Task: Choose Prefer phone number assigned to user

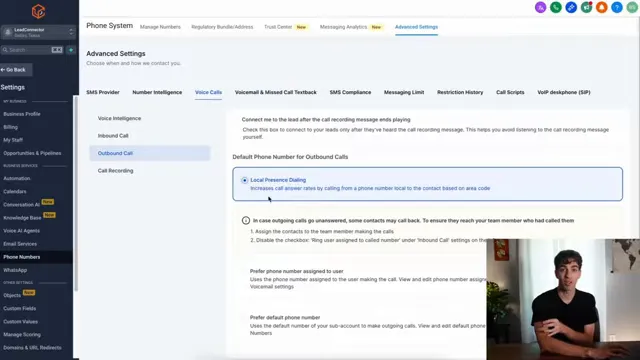Action: [296, 271]
